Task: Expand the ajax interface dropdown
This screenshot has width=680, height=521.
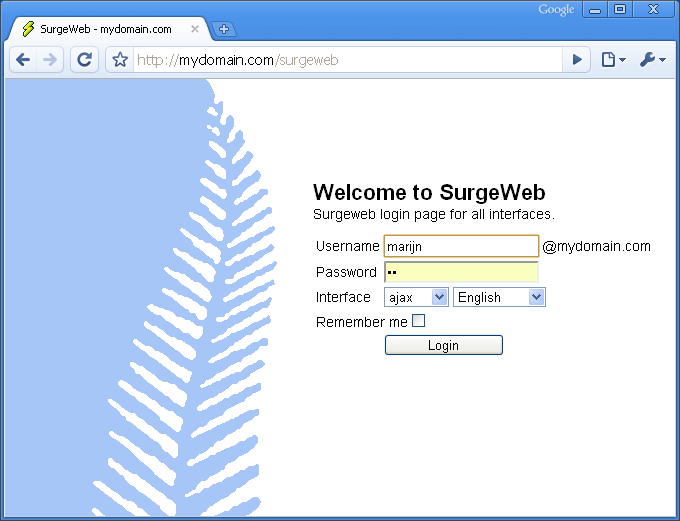Action: pyautogui.click(x=416, y=297)
